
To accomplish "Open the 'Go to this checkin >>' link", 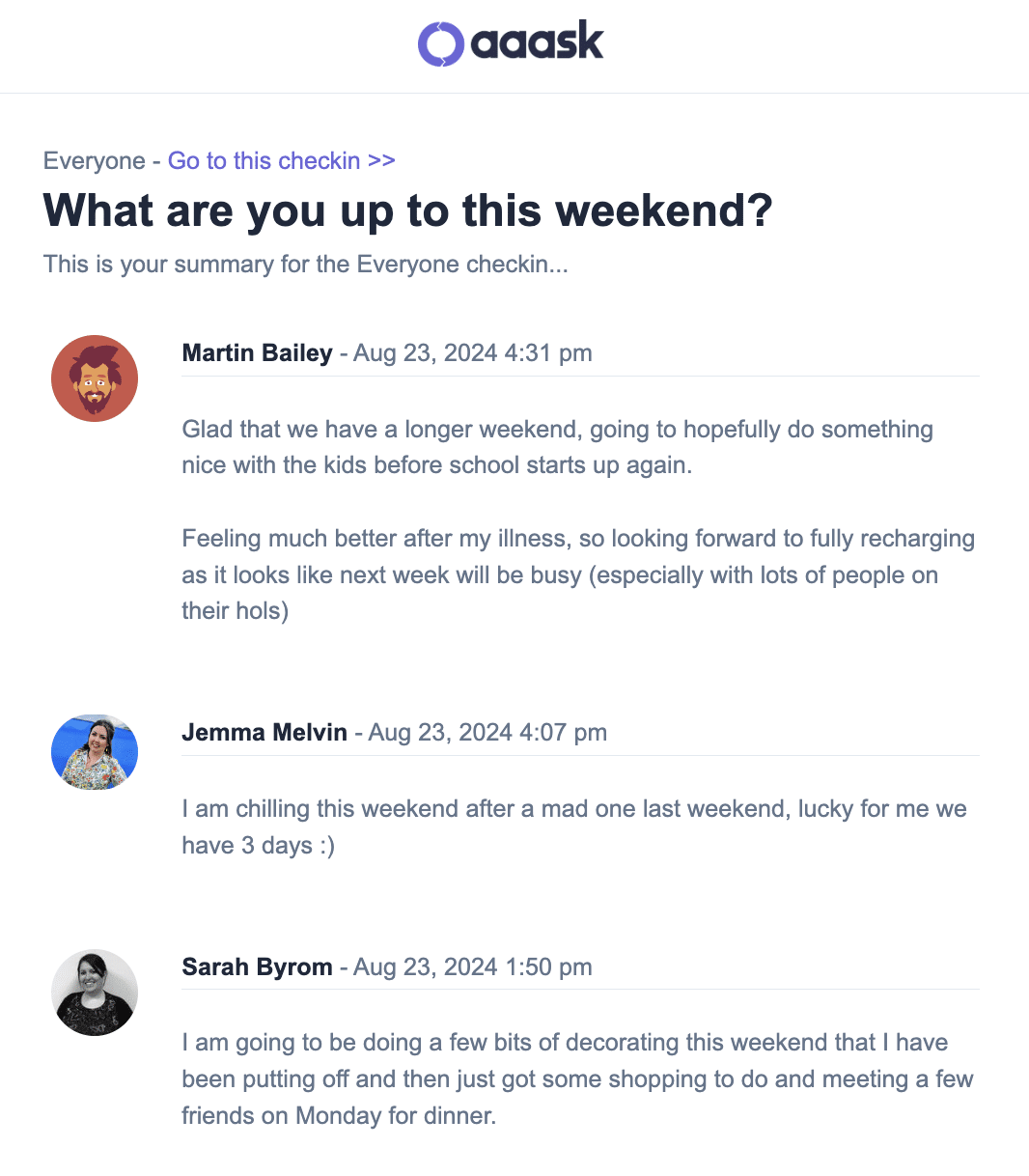I will pyautogui.click(x=282, y=160).
